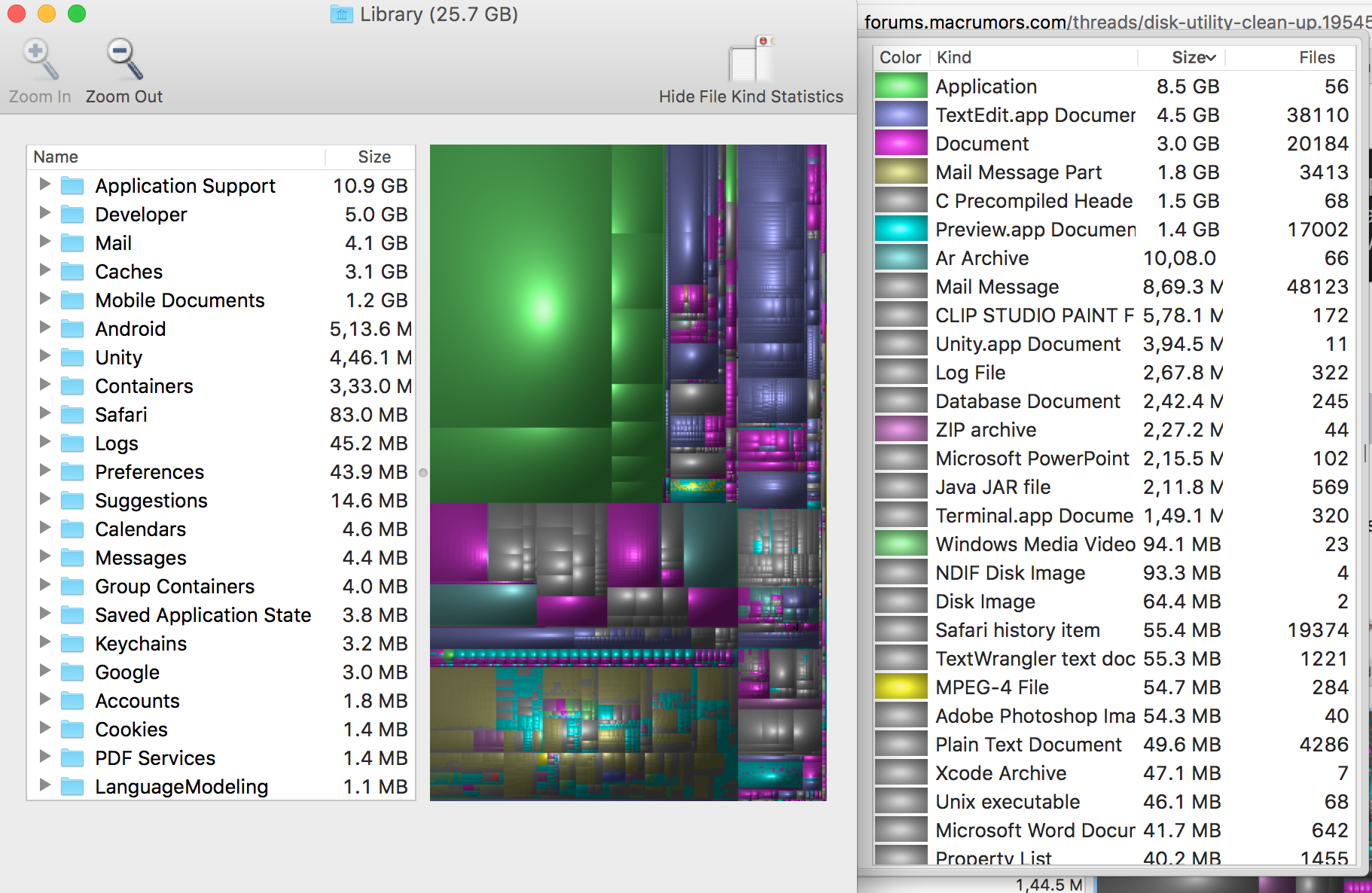
Task: Select the Accounts folder icon
Action: (72, 701)
